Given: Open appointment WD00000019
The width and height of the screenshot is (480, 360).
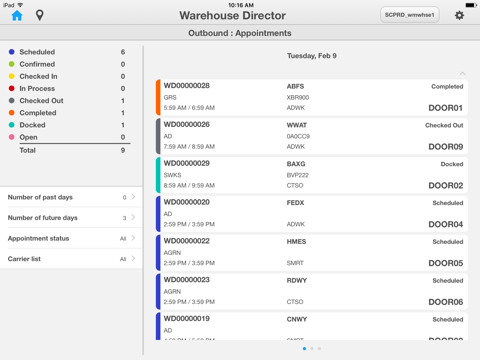Looking at the screenshot, I should click(x=312, y=326).
